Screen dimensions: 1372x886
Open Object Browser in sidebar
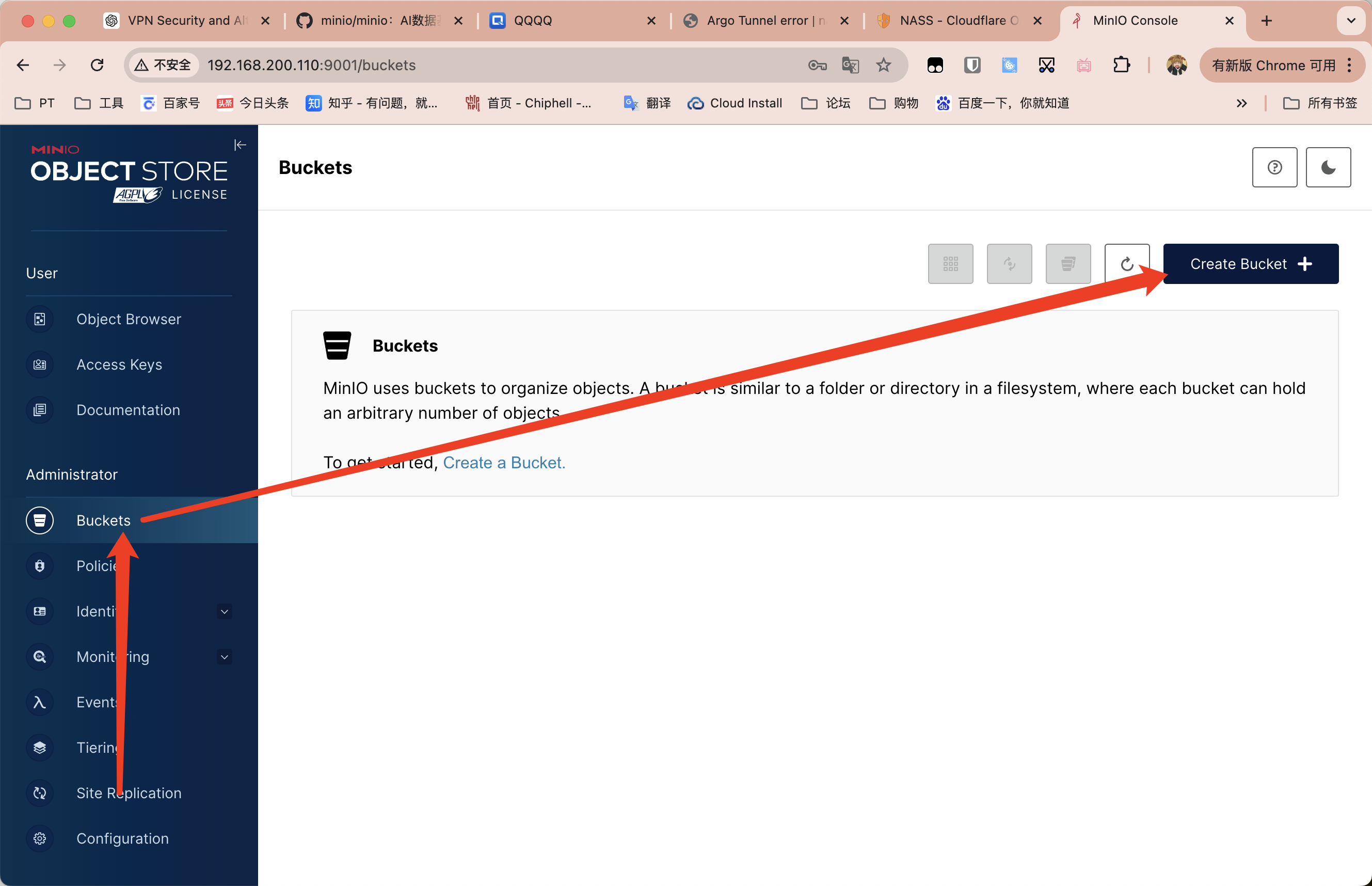pyautogui.click(x=129, y=319)
